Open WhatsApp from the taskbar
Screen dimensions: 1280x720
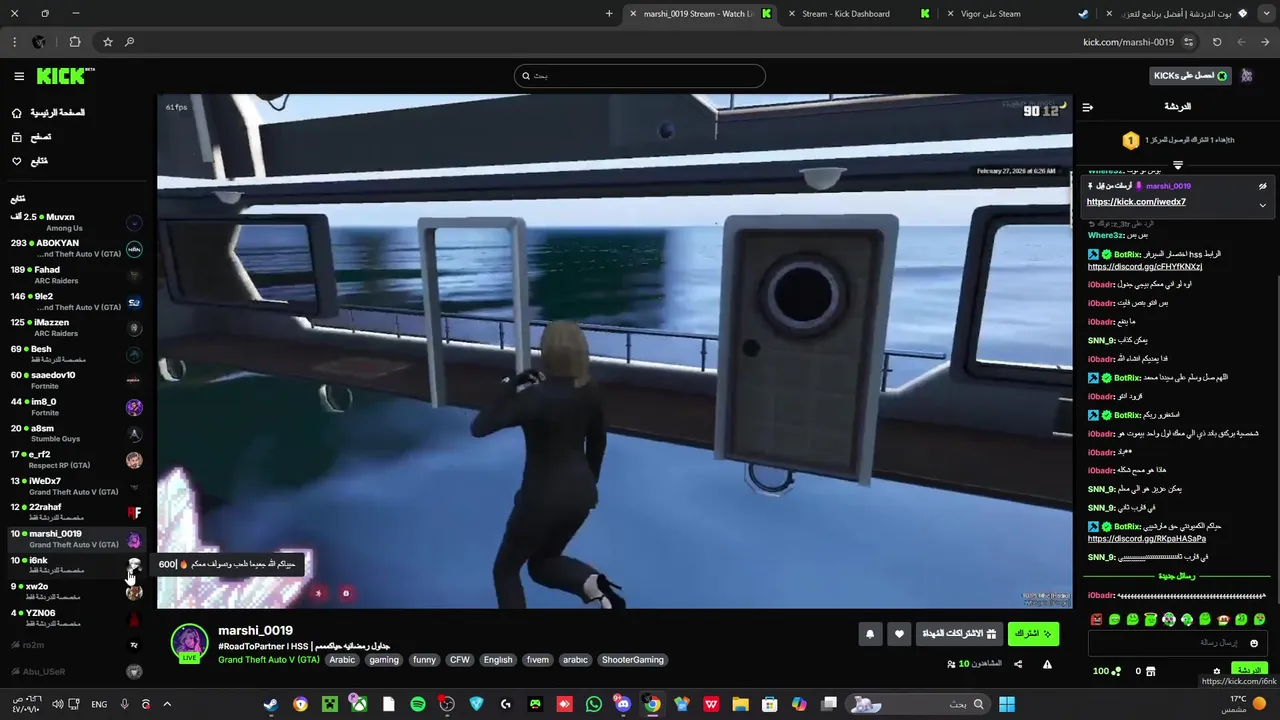594,704
